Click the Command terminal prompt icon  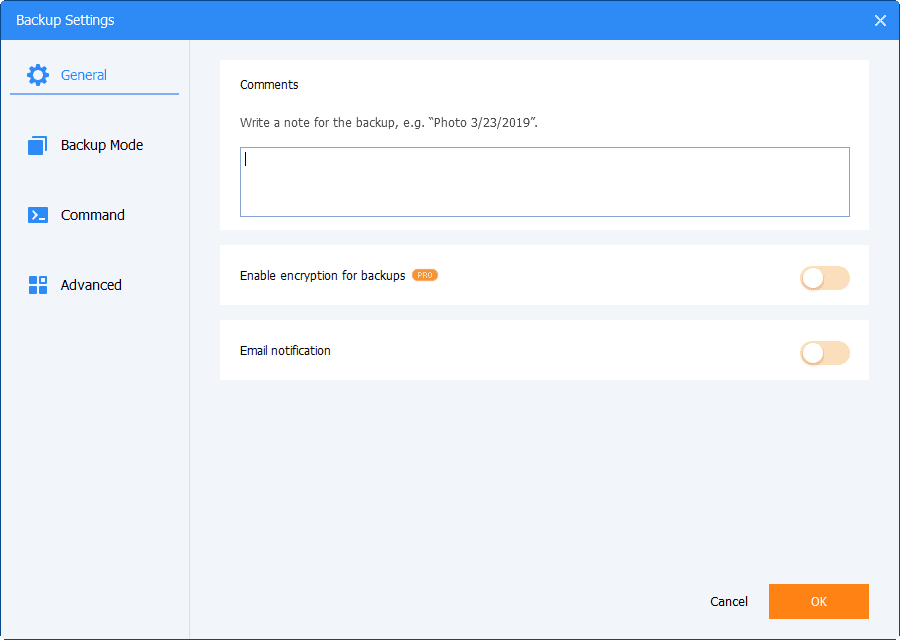(38, 215)
